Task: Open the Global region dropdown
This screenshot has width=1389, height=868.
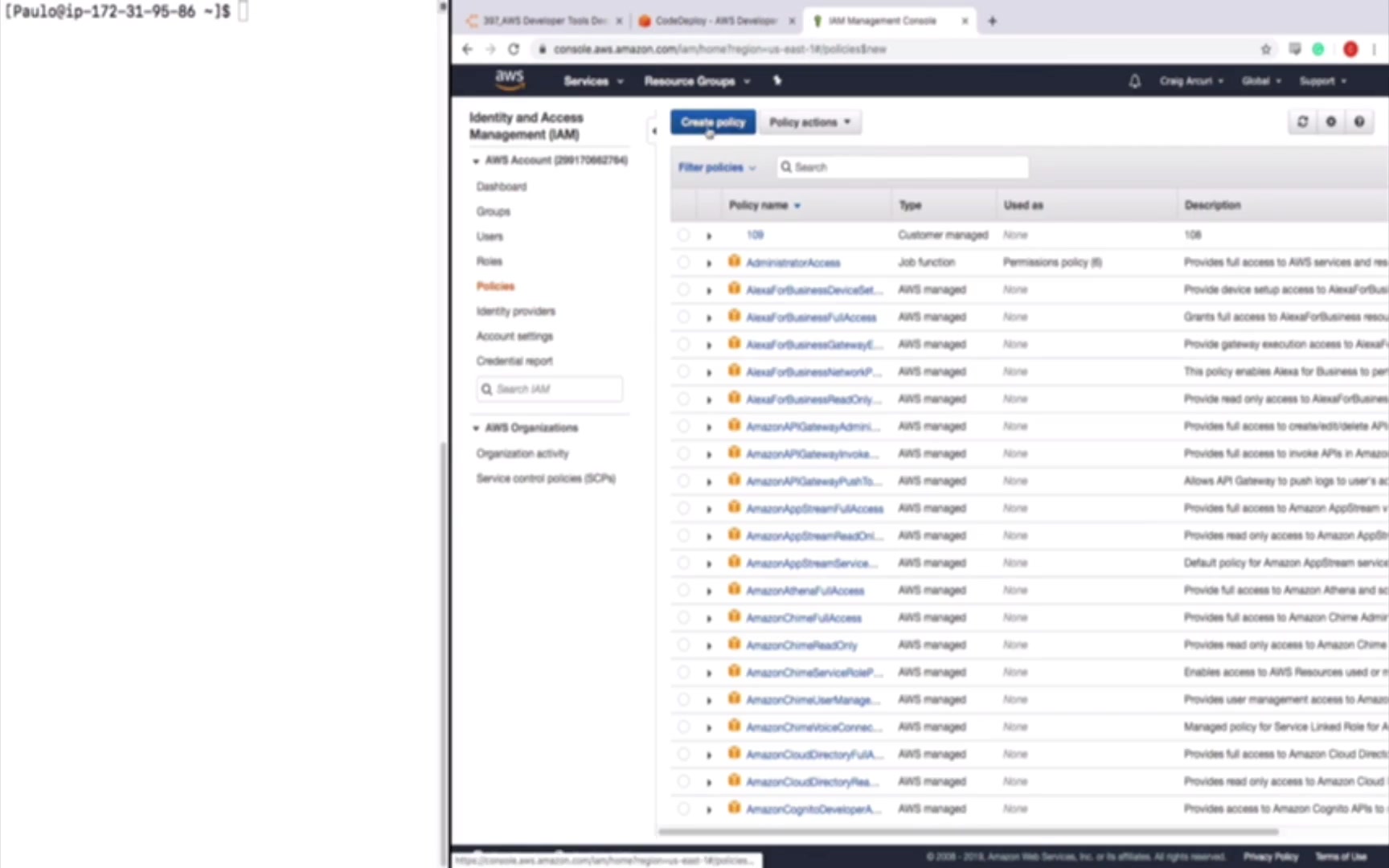Action: point(1261,81)
